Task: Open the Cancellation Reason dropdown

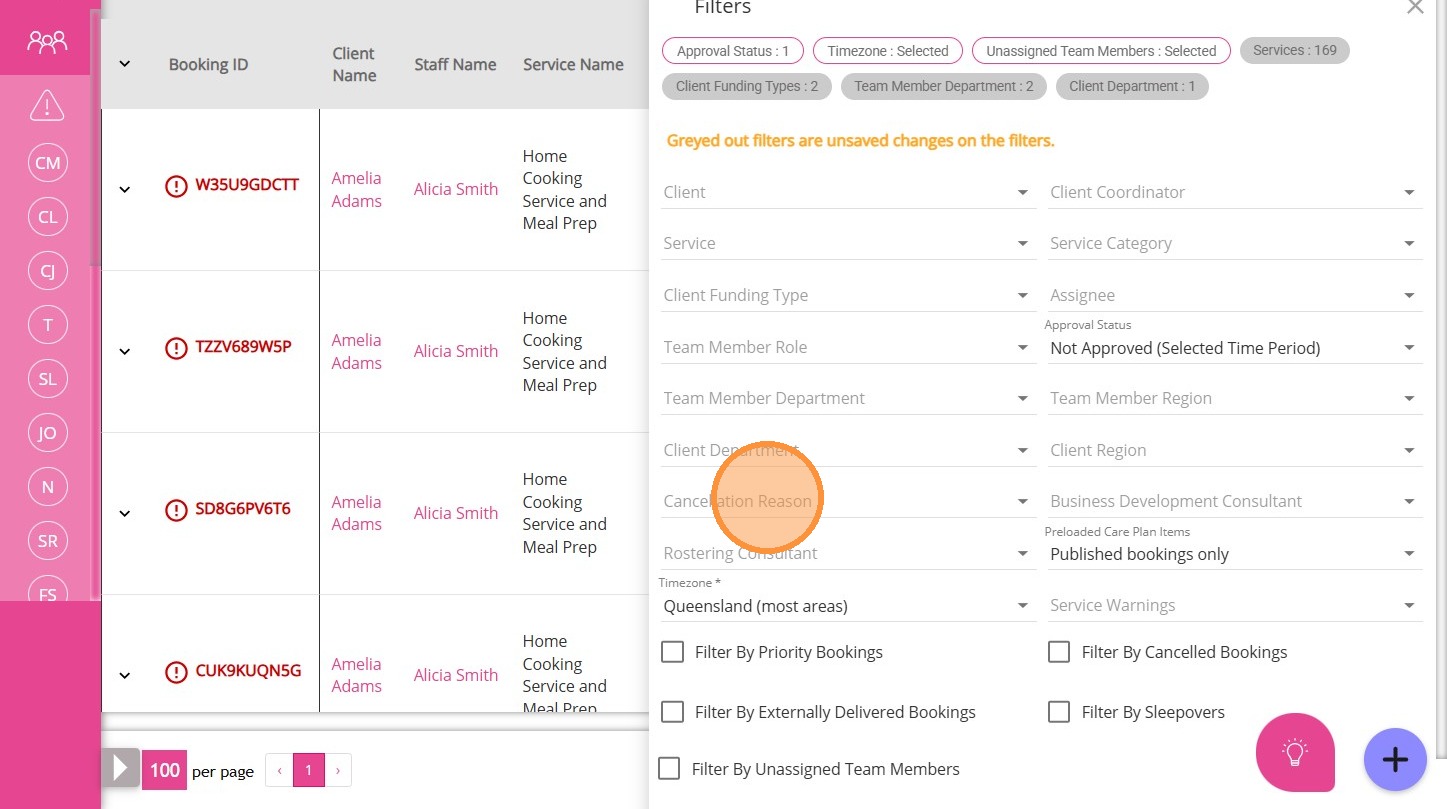Action: point(846,501)
